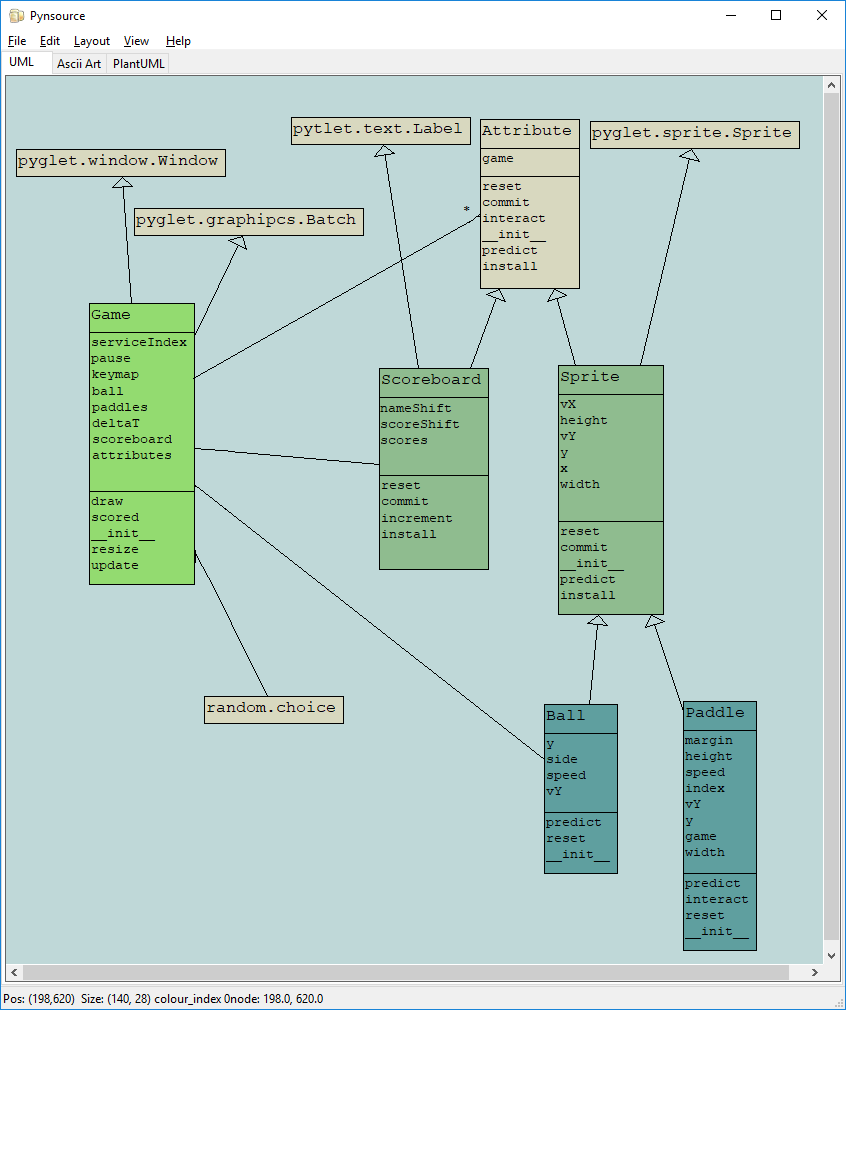
Task: Open the View menu
Action: click(x=136, y=41)
